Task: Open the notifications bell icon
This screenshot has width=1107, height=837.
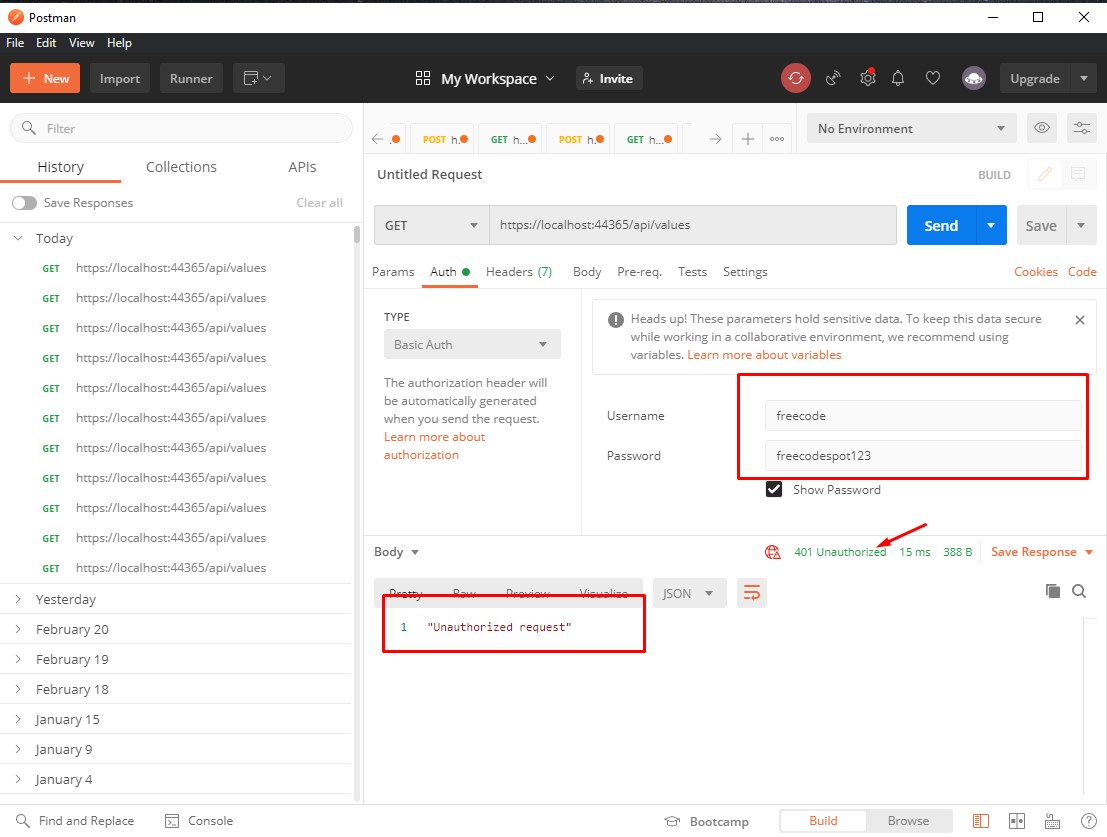Action: [898, 78]
